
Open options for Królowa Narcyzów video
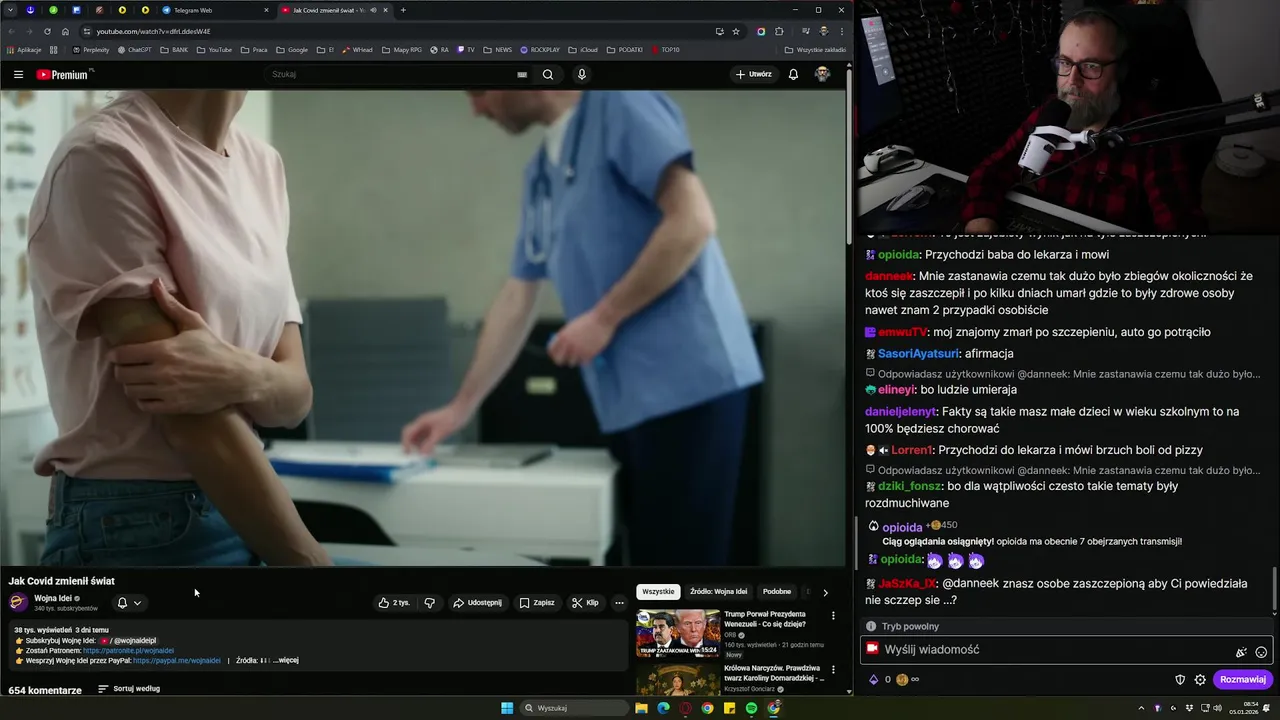[833, 670]
